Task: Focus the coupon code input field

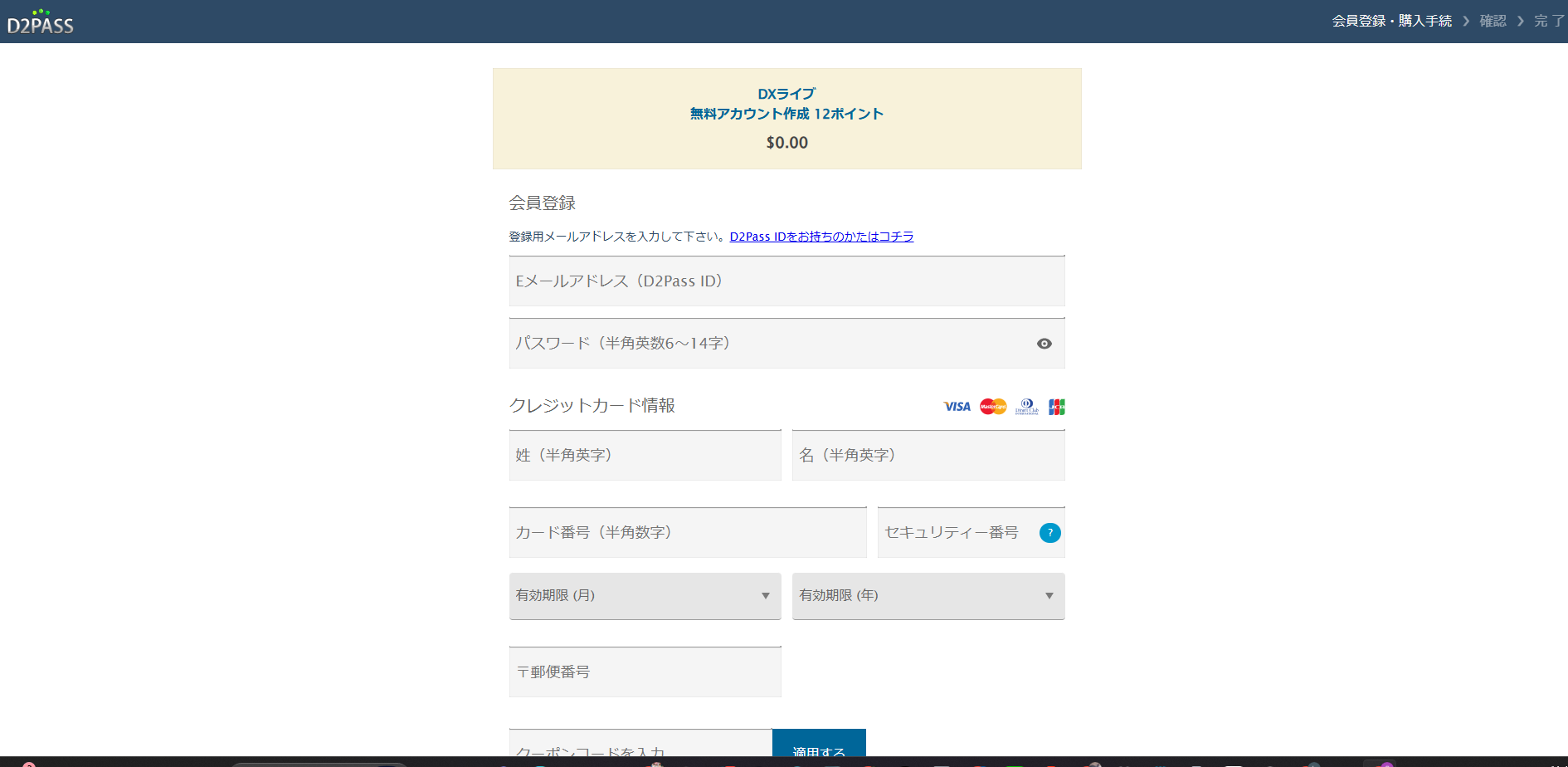Action: click(640, 743)
